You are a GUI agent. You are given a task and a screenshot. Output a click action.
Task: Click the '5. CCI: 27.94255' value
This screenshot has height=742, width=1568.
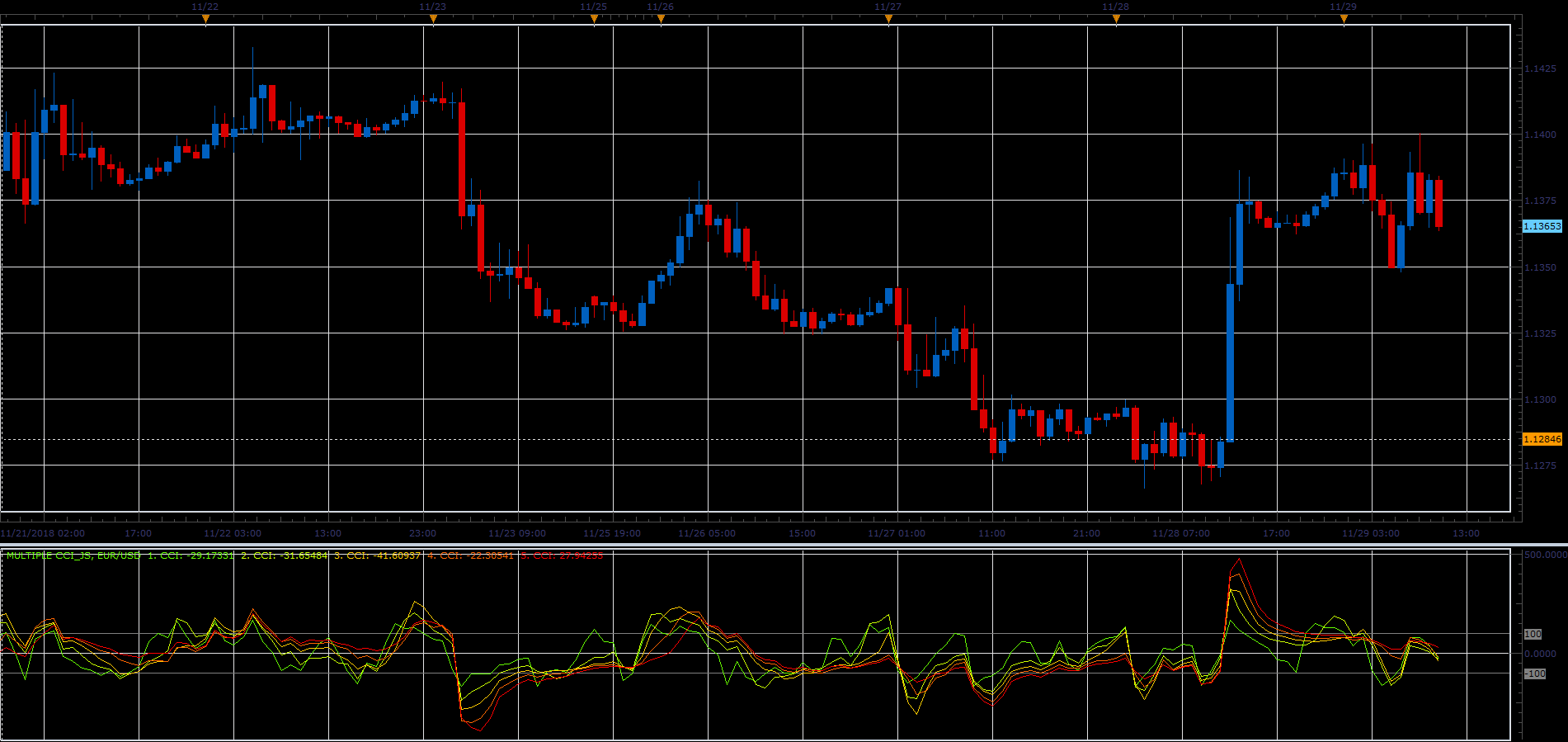562,555
